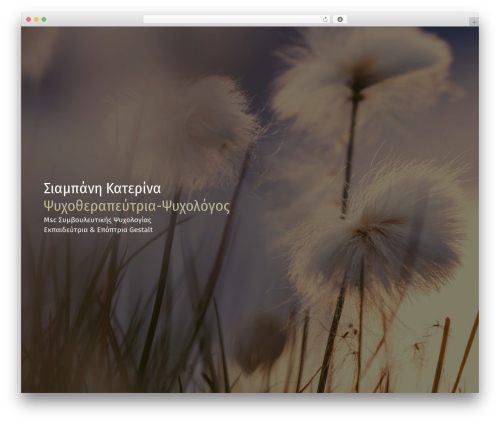Viewport: 500px width, 423px height.
Task: Click the line Εκπαιδεύτρια & Επόπτρια Gestalt
Action: [x=98, y=230]
